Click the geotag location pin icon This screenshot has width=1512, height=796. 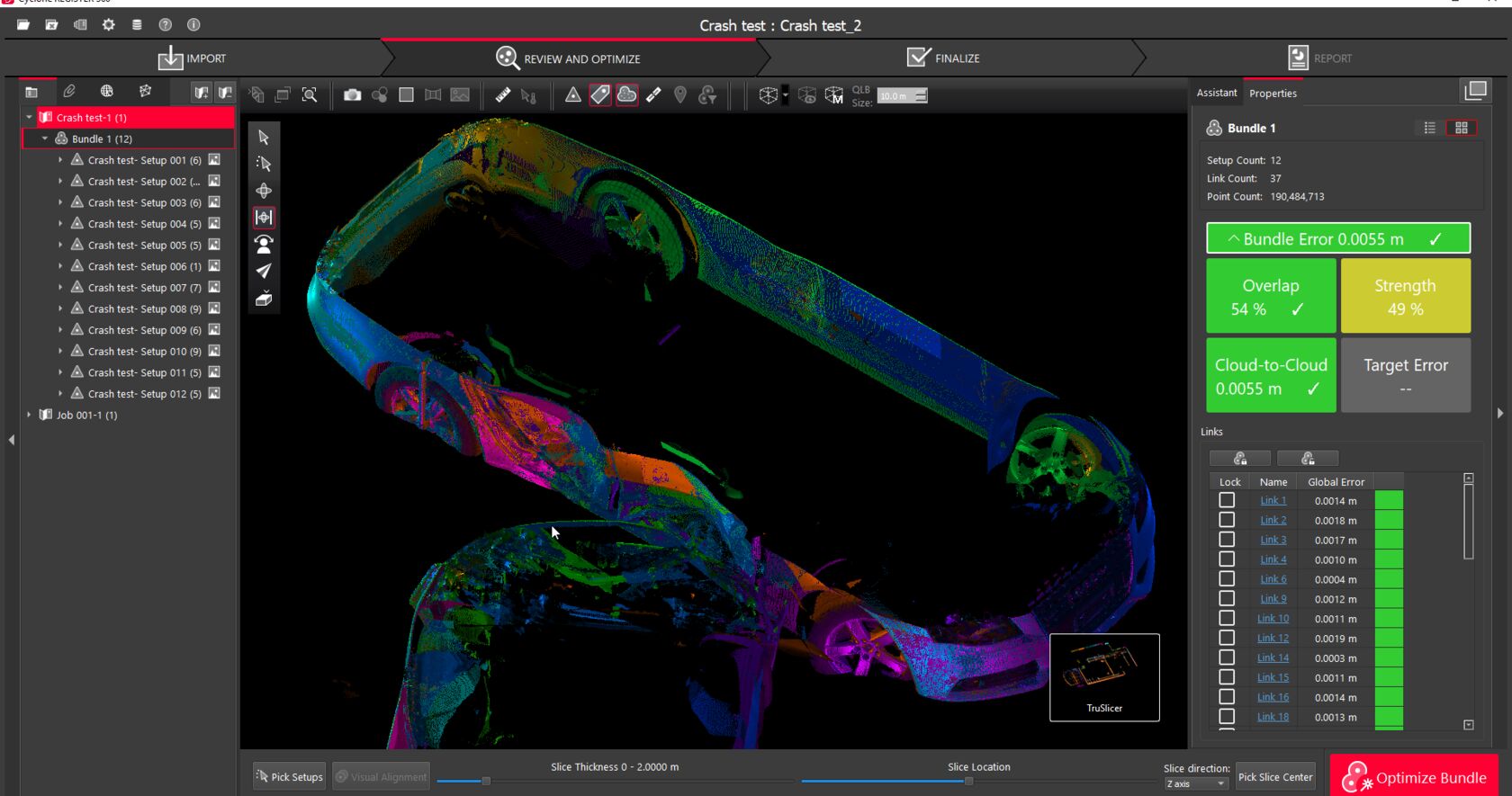[x=680, y=94]
